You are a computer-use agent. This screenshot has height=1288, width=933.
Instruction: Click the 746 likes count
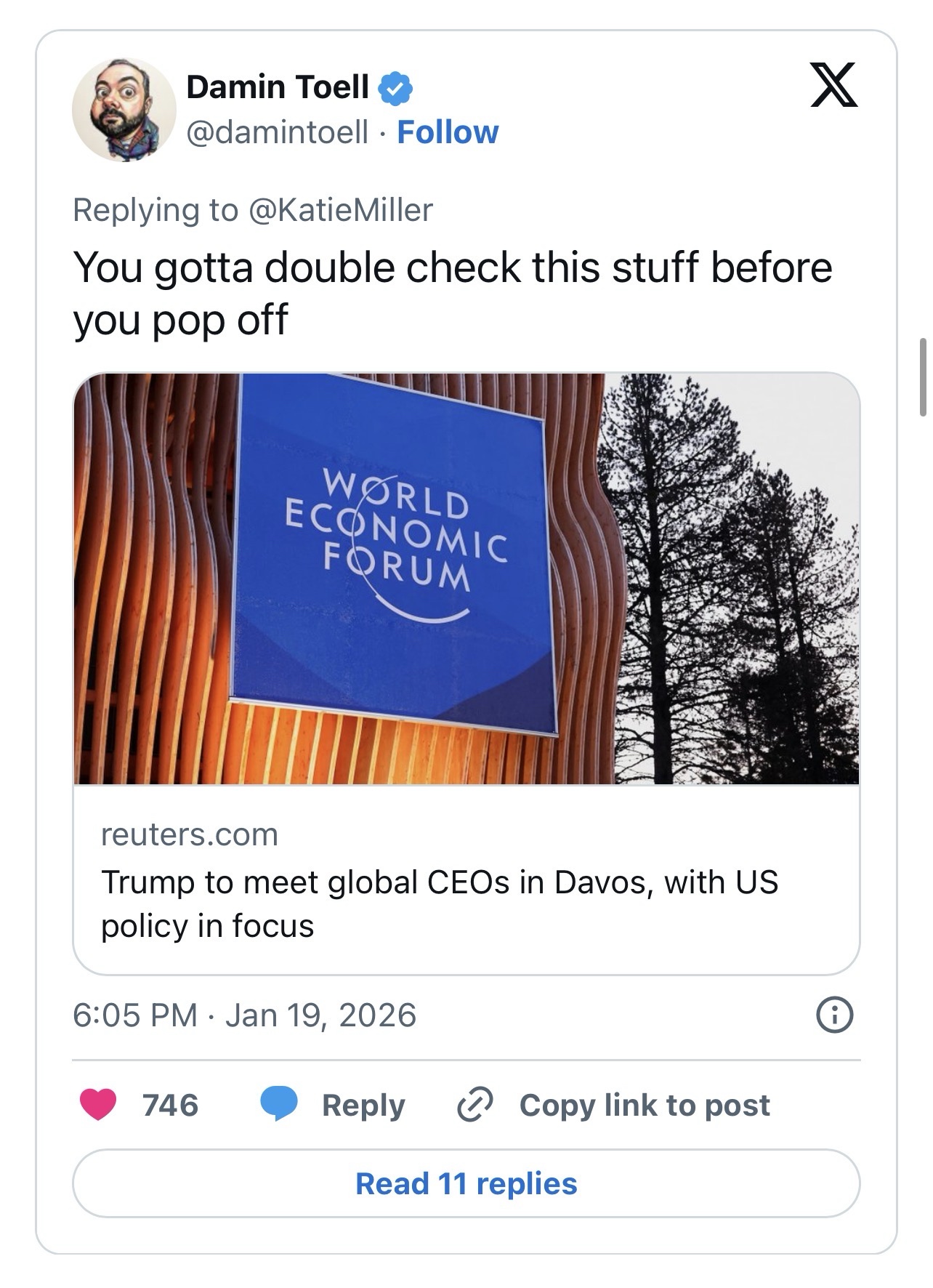pyautogui.click(x=171, y=1105)
